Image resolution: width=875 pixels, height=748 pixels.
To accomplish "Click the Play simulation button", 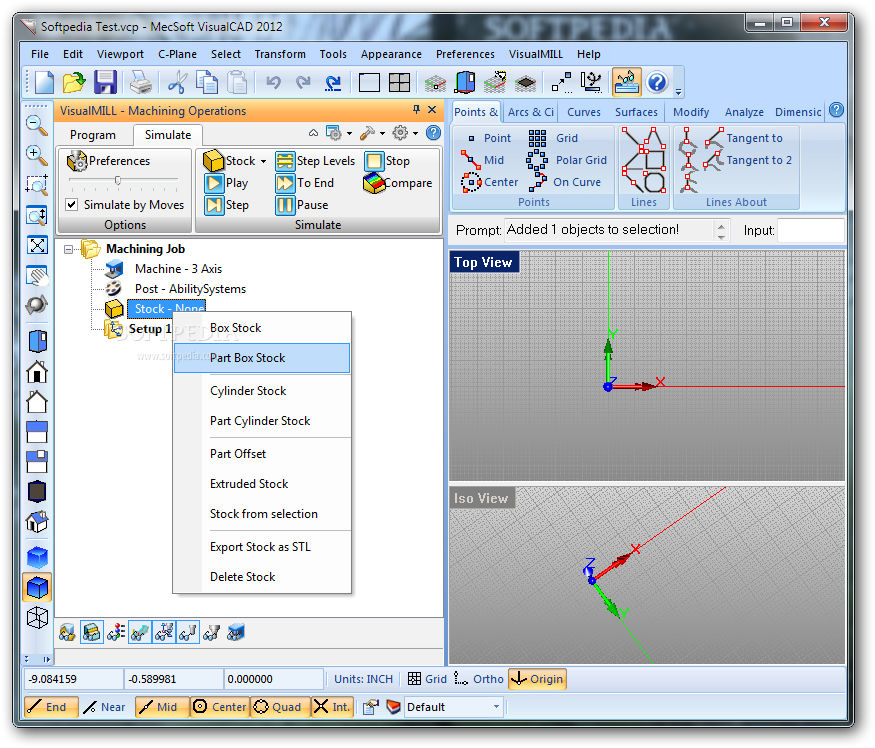I will 226,183.
